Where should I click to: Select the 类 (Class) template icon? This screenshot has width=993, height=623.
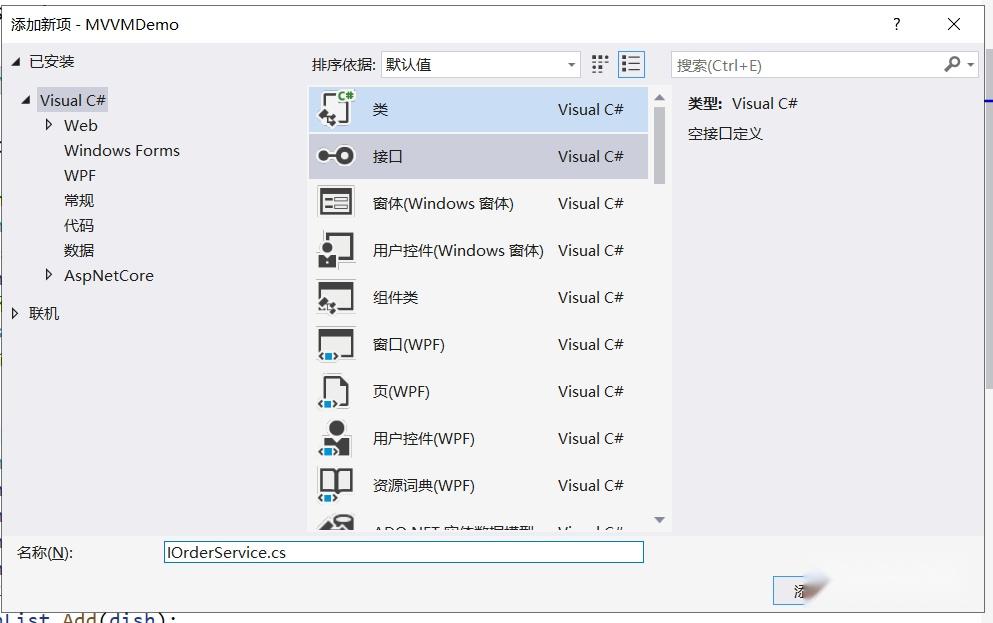click(x=335, y=109)
